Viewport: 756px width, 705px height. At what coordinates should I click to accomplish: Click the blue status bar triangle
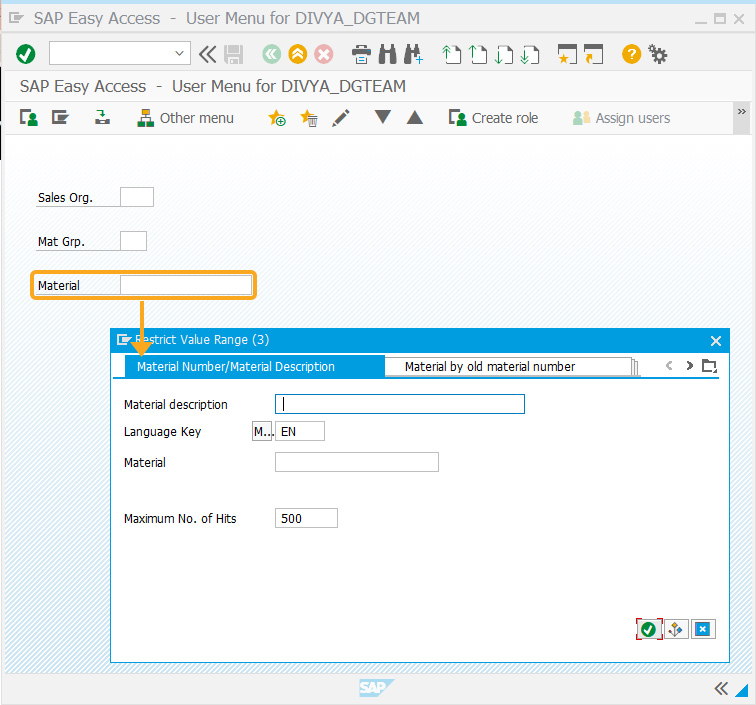click(x=741, y=691)
